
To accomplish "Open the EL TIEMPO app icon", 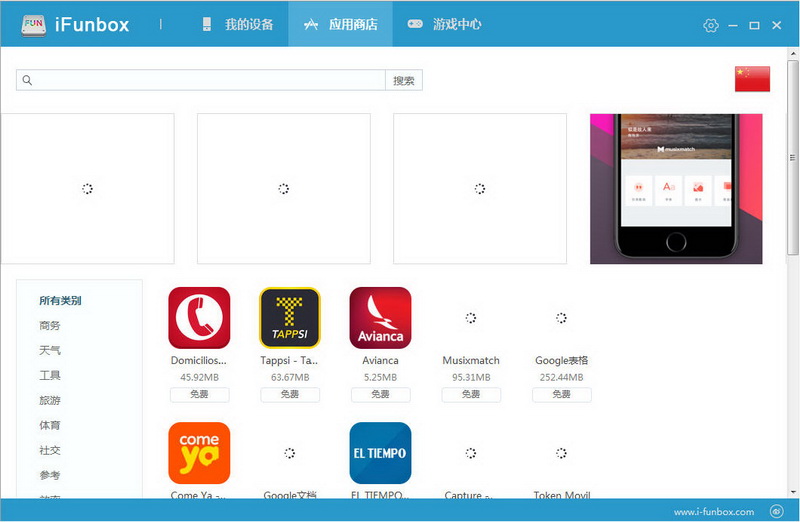I will [380, 453].
